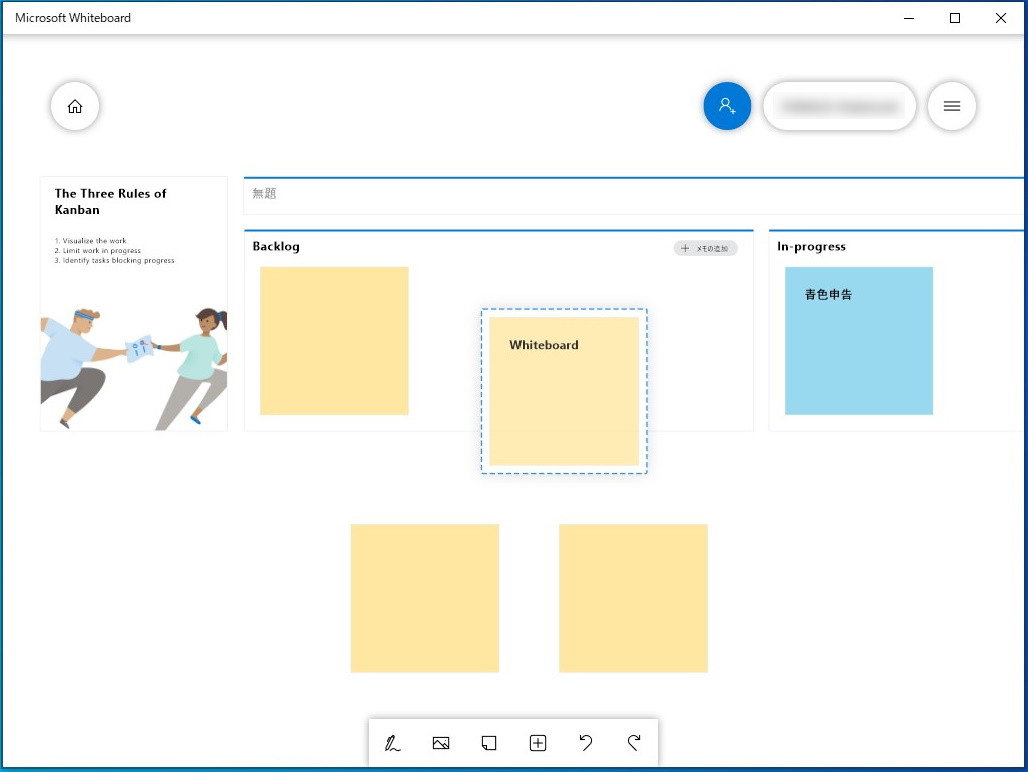Undo the last action

point(586,743)
